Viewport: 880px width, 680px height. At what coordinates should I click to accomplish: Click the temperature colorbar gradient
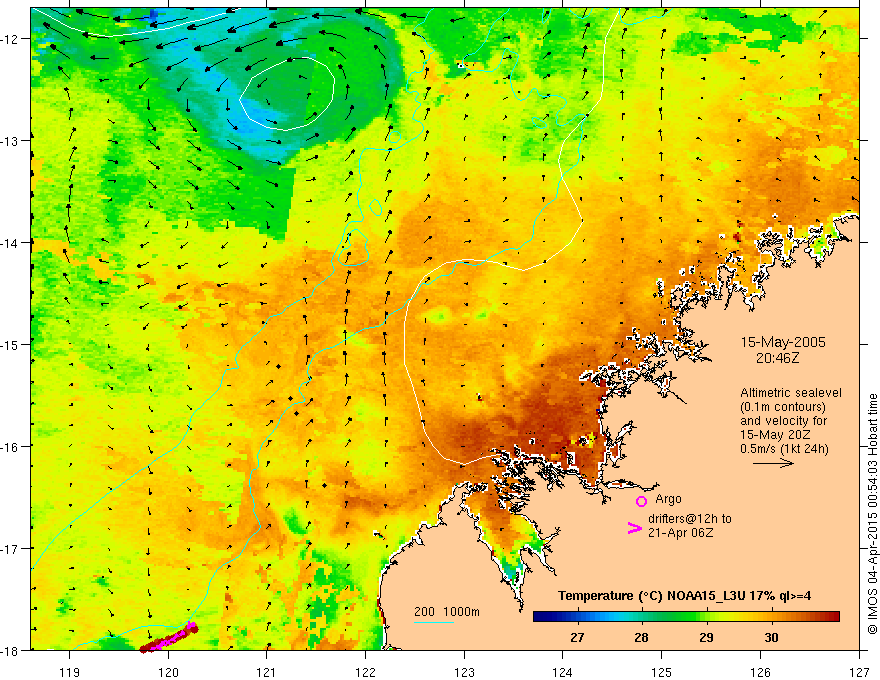(686, 616)
